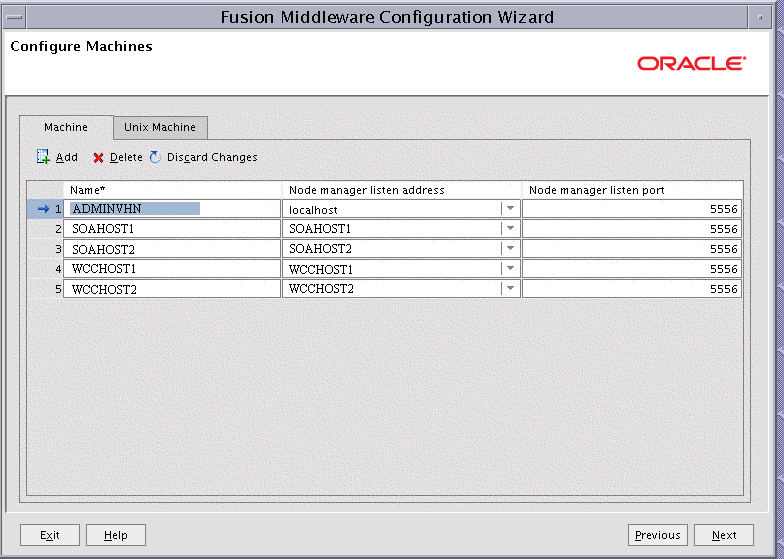Click the Exit button
This screenshot has height=559, width=784.
point(50,535)
